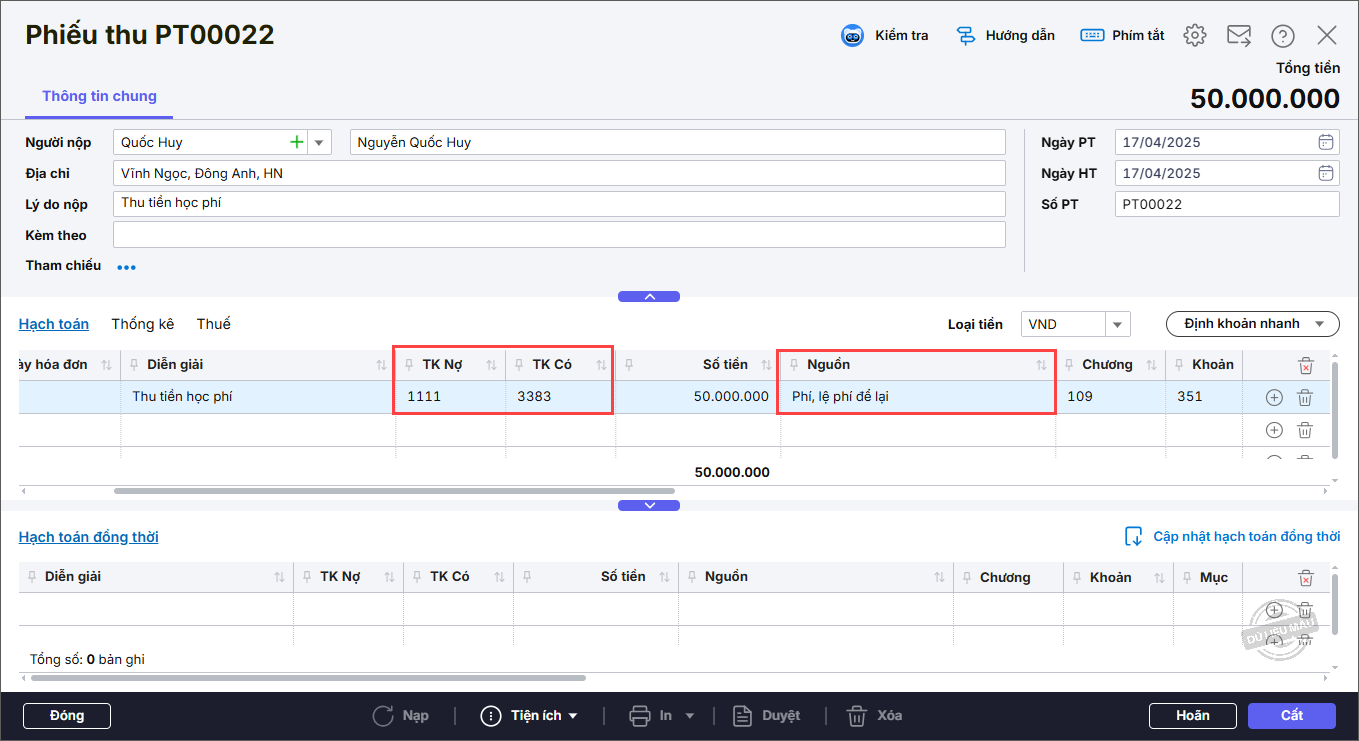The image size is (1359, 741).
Task: Click the Hạch toán grid horizontal scrollbar
Action: (x=394, y=491)
